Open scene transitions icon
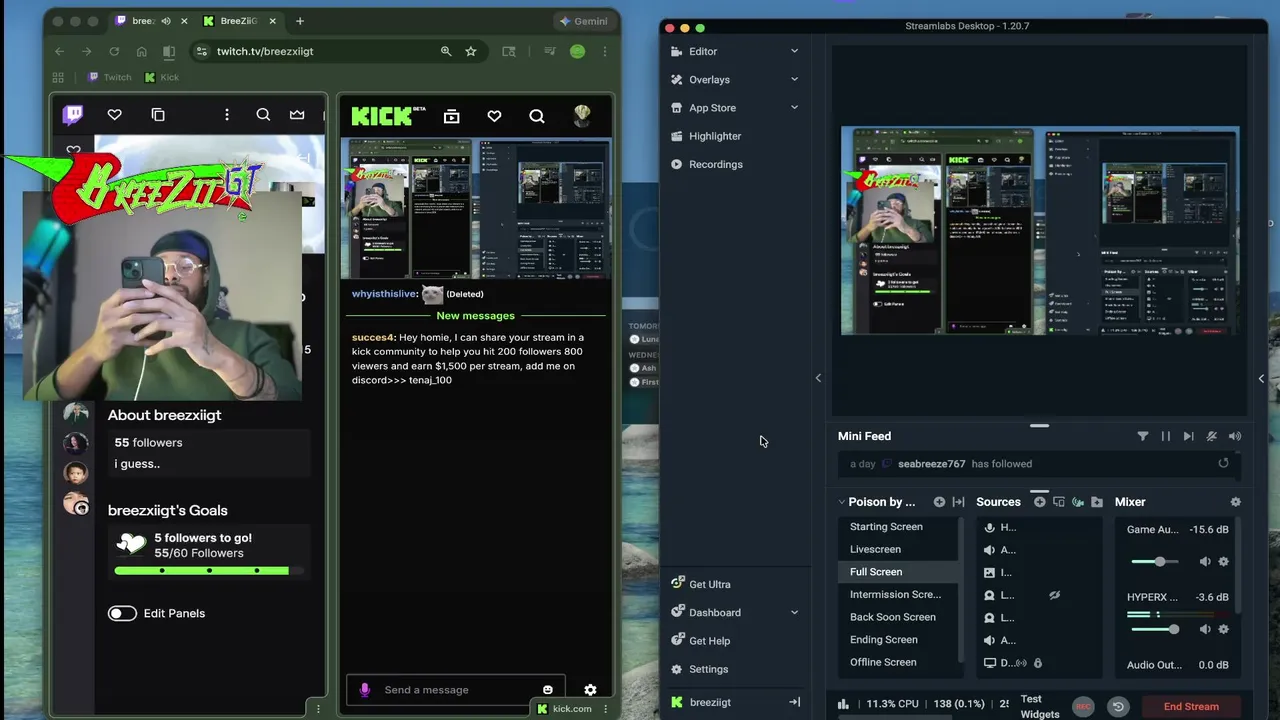1280x720 pixels. click(958, 502)
